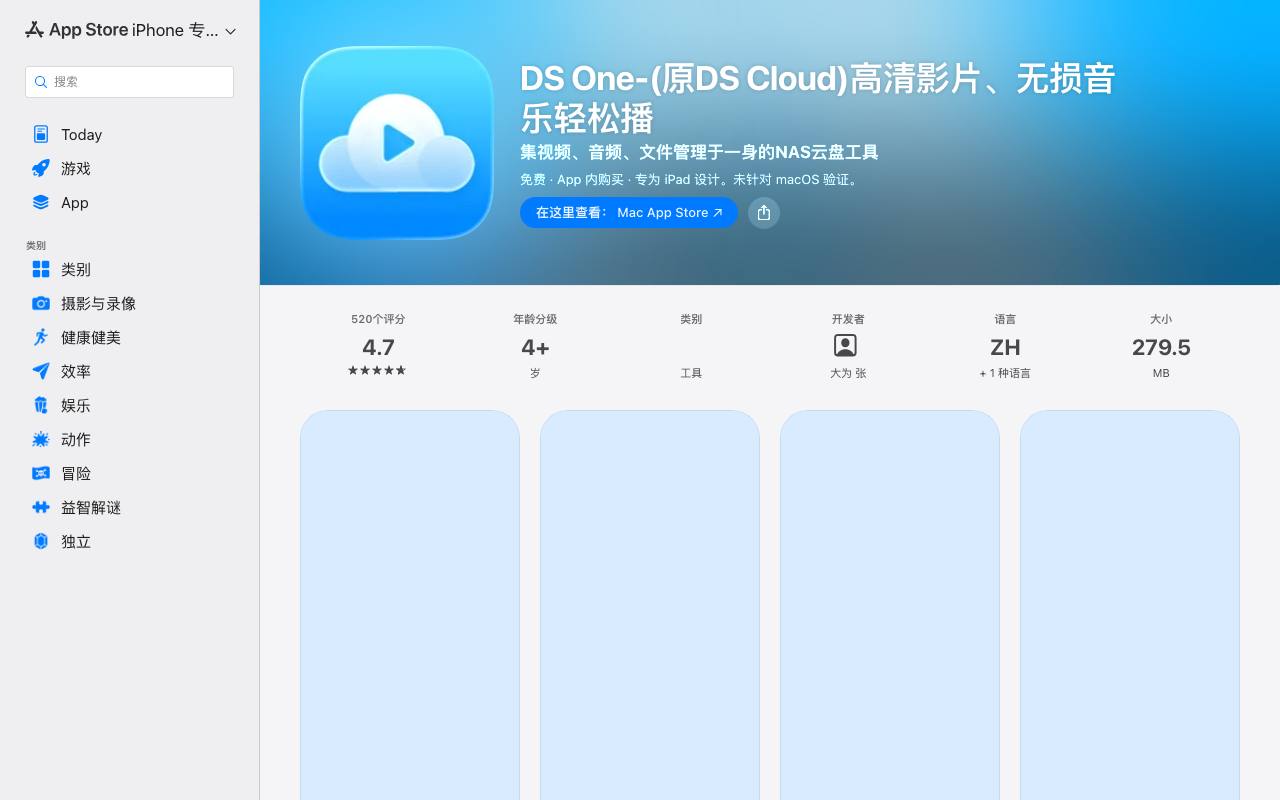This screenshot has width=1280, height=800.
Task: Go to the Today tab label
Action: pyautogui.click(x=81, y=135)
